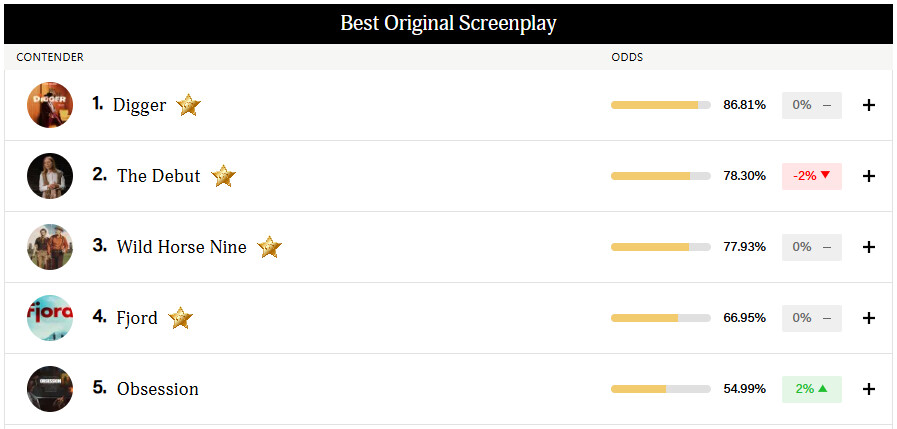Expand Obsession details using plus icon

tap(868, 389)
